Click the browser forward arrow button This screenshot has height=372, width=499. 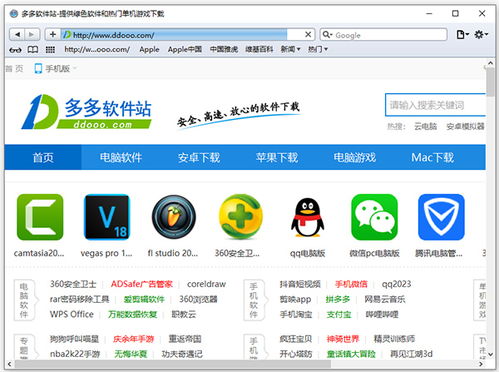[32, 34]
